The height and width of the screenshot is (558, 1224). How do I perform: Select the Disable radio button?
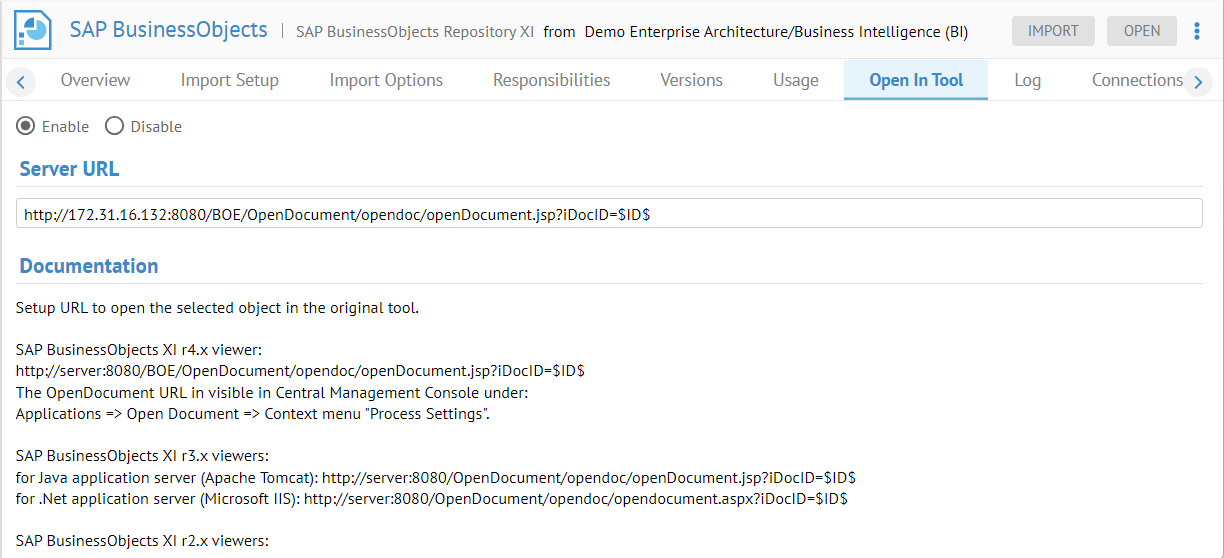[115, 126]
